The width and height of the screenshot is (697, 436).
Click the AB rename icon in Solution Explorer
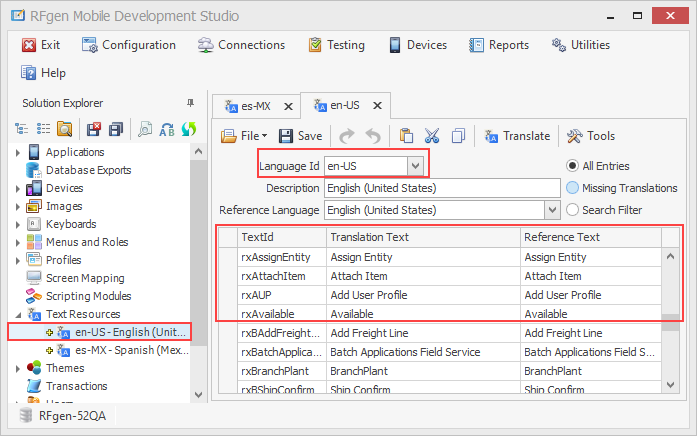click(167, 128)
